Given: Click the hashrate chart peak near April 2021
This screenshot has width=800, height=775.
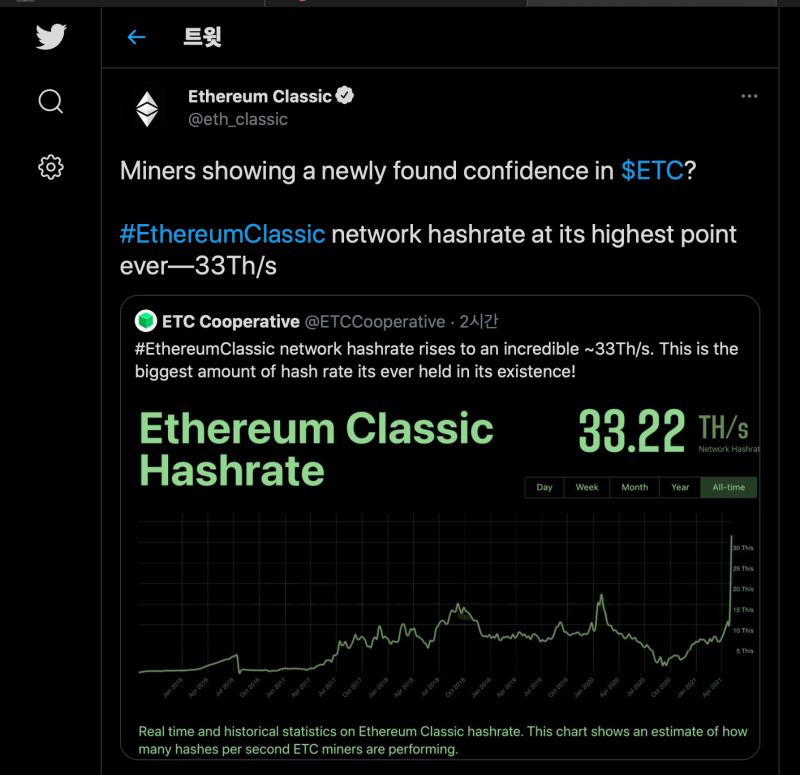Looking at the screenshot, I should [x=731, y=537].
